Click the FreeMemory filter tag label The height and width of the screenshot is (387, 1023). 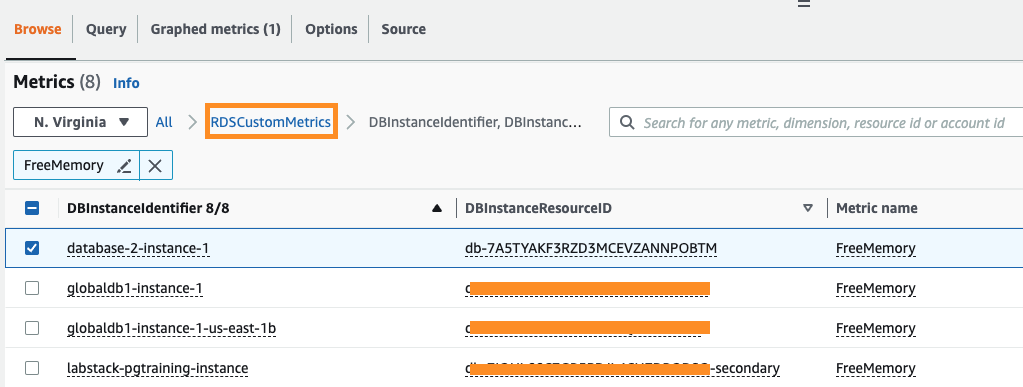tap(64, 166)
